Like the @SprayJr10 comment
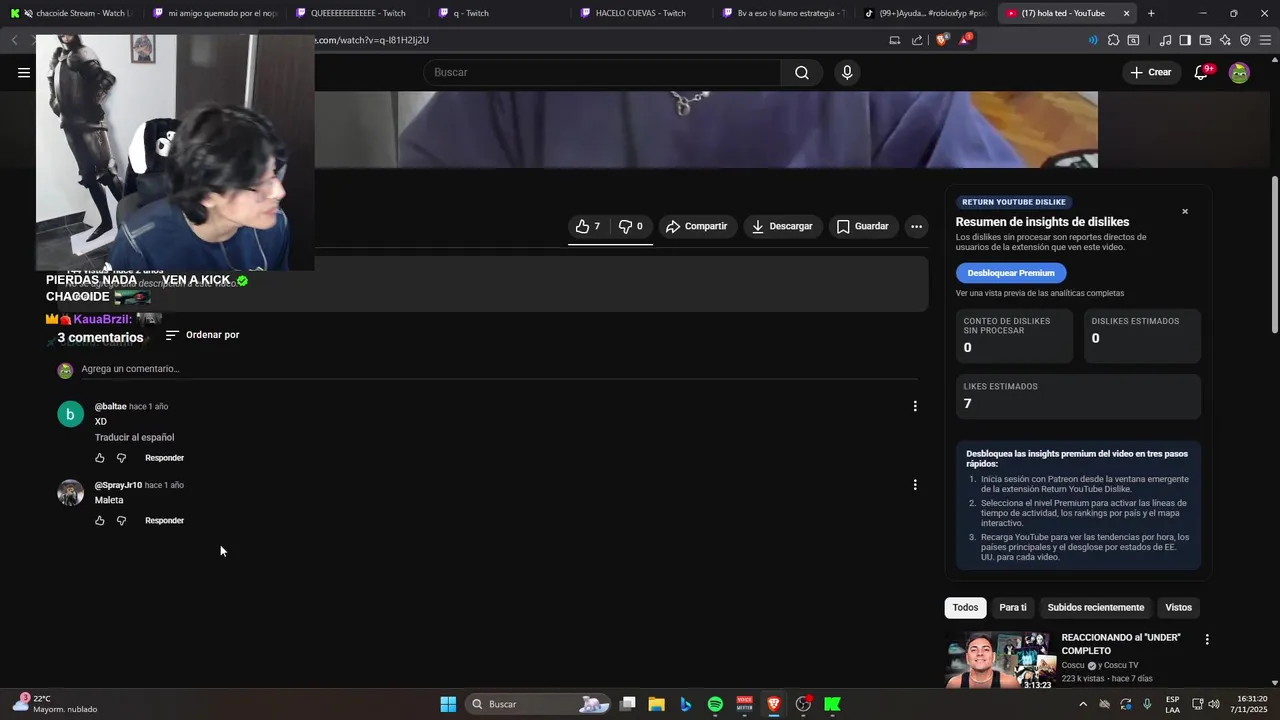This screenshot has height=720, width=1280. (99, 521)
